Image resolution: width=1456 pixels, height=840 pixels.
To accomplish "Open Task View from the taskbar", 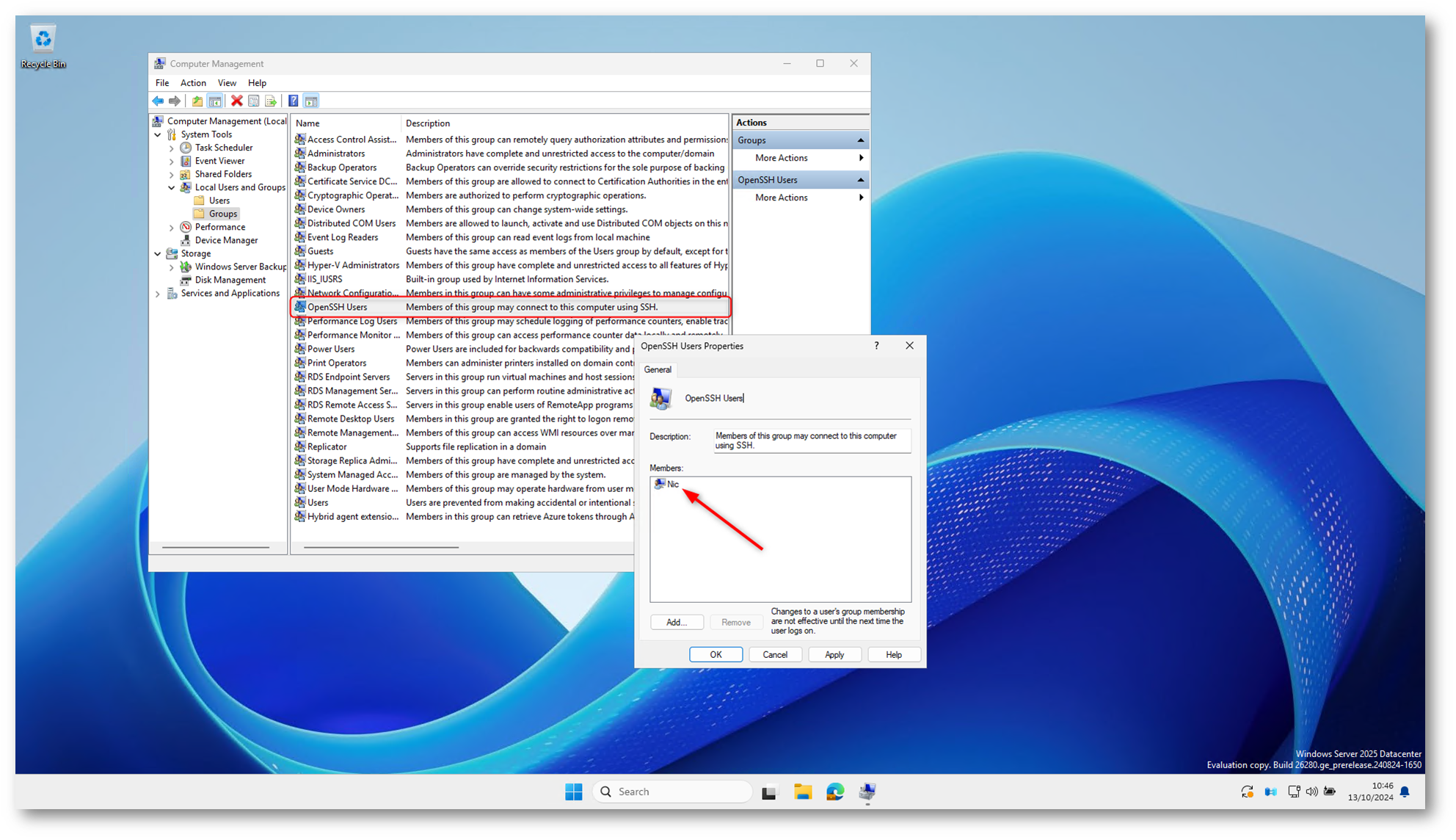I will point(768,792).
